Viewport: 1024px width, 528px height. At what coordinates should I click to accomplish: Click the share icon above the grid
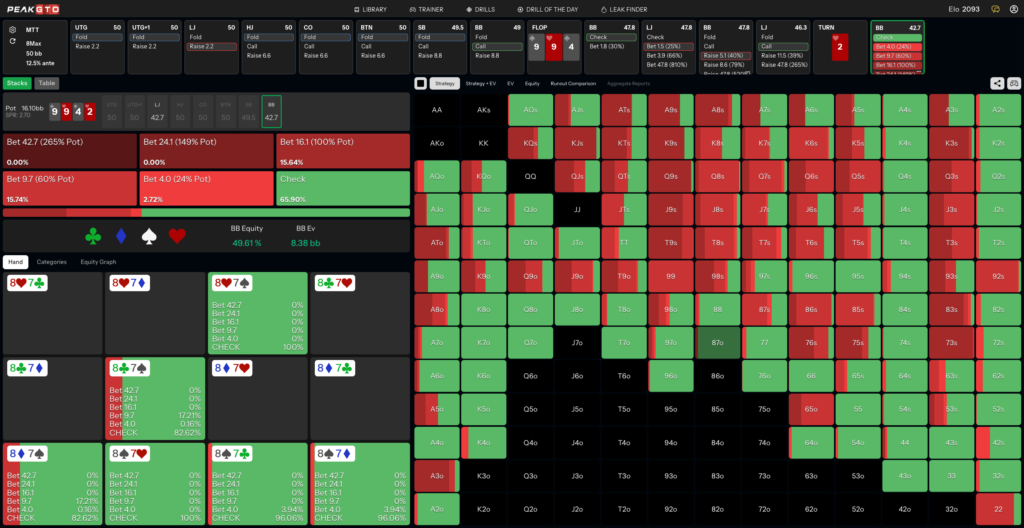tap(997, 83)
